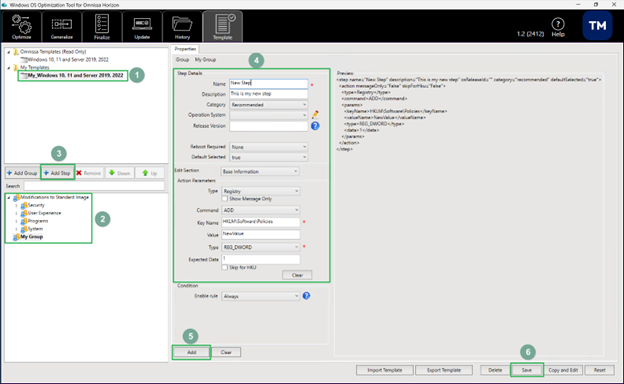Expand the User Experience tree node
Screen dimensions: 624x384
(x=16, y=213)
